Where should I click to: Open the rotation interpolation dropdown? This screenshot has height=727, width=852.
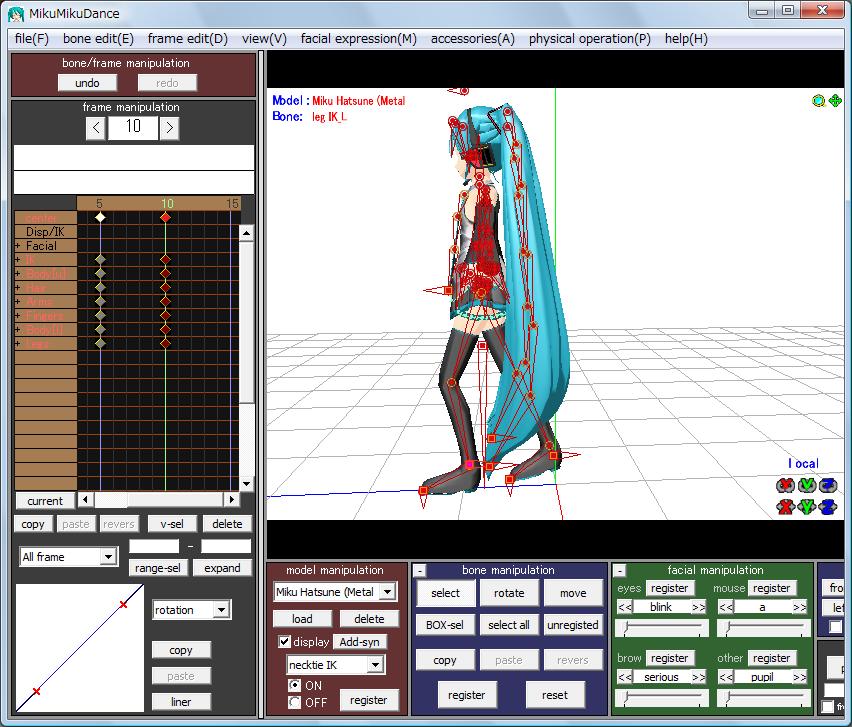[221, 610]
